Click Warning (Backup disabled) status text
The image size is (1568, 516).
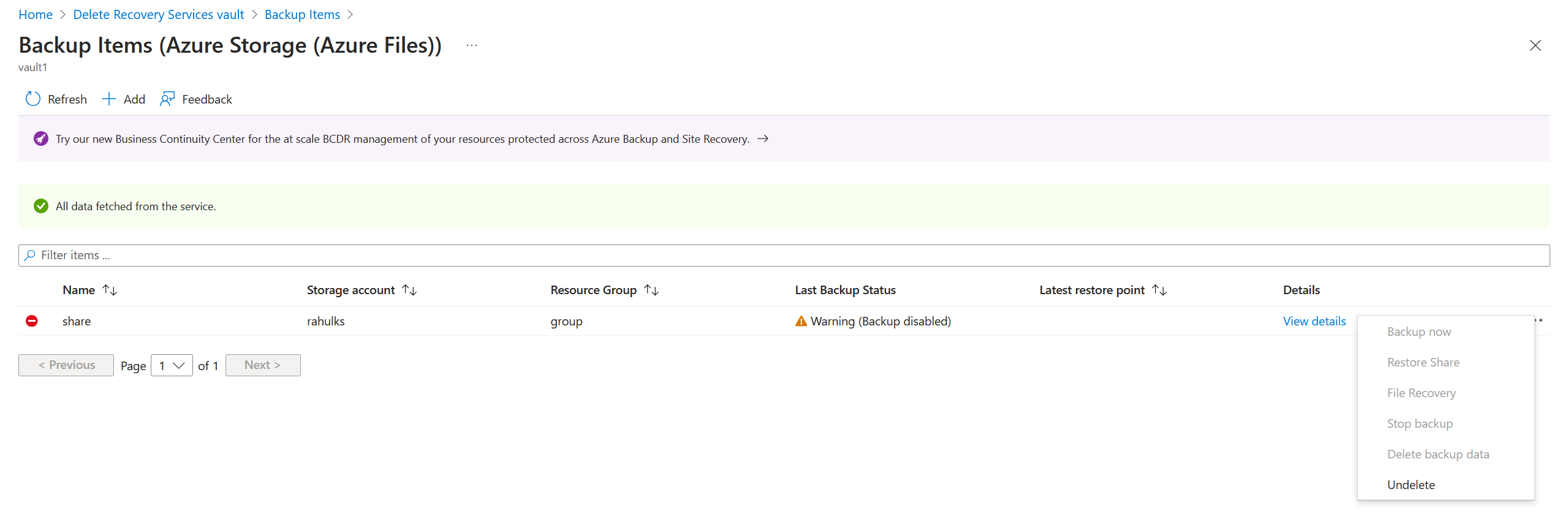(881, 321)
